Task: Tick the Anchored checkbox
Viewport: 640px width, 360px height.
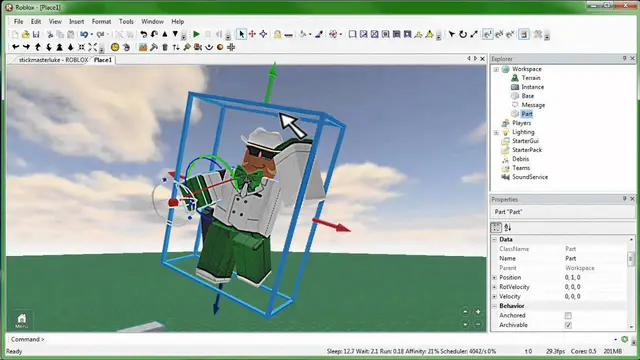Action: (568, 316)
